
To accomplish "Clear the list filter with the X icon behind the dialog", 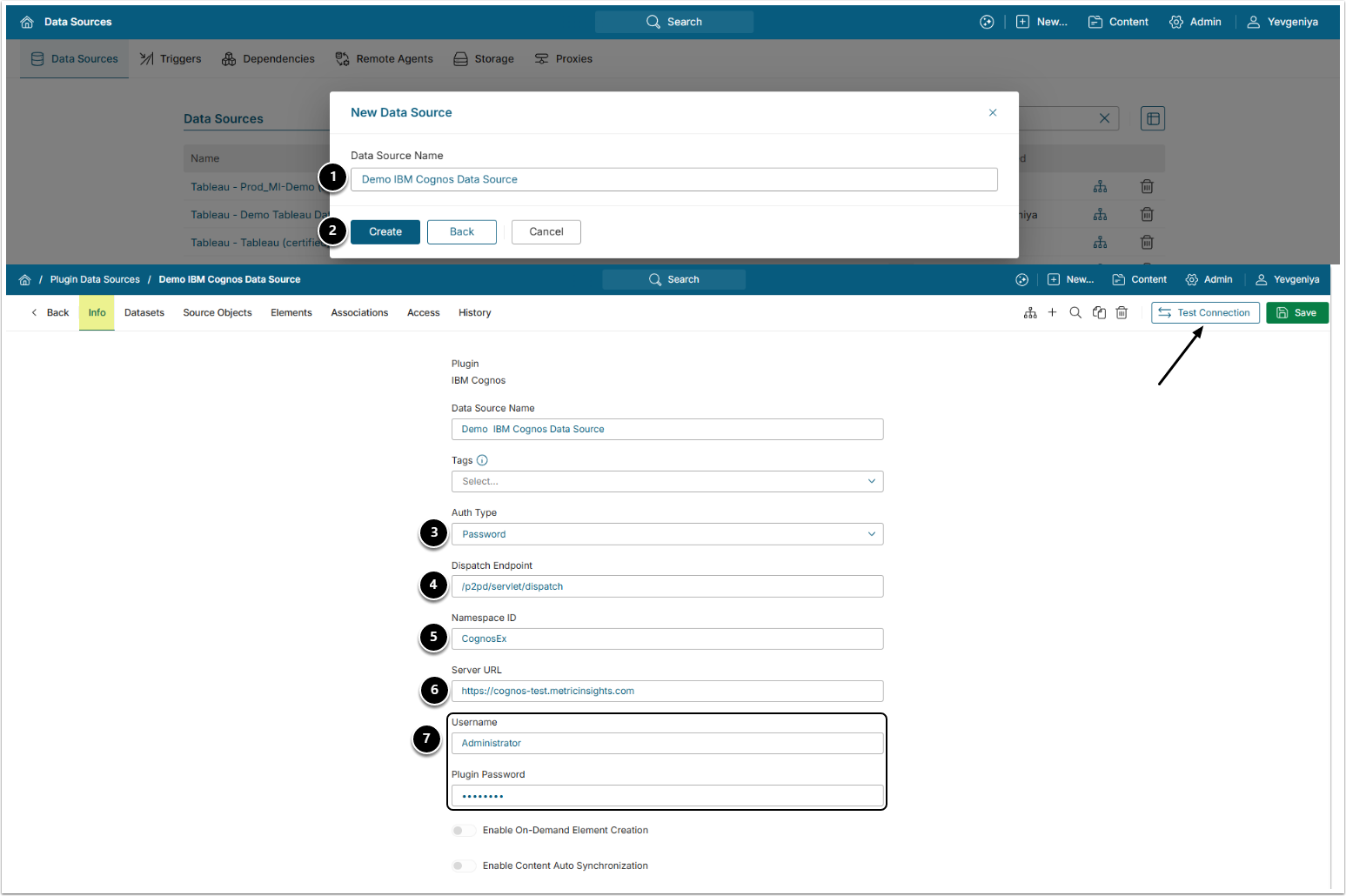I will coord(1104,118).
